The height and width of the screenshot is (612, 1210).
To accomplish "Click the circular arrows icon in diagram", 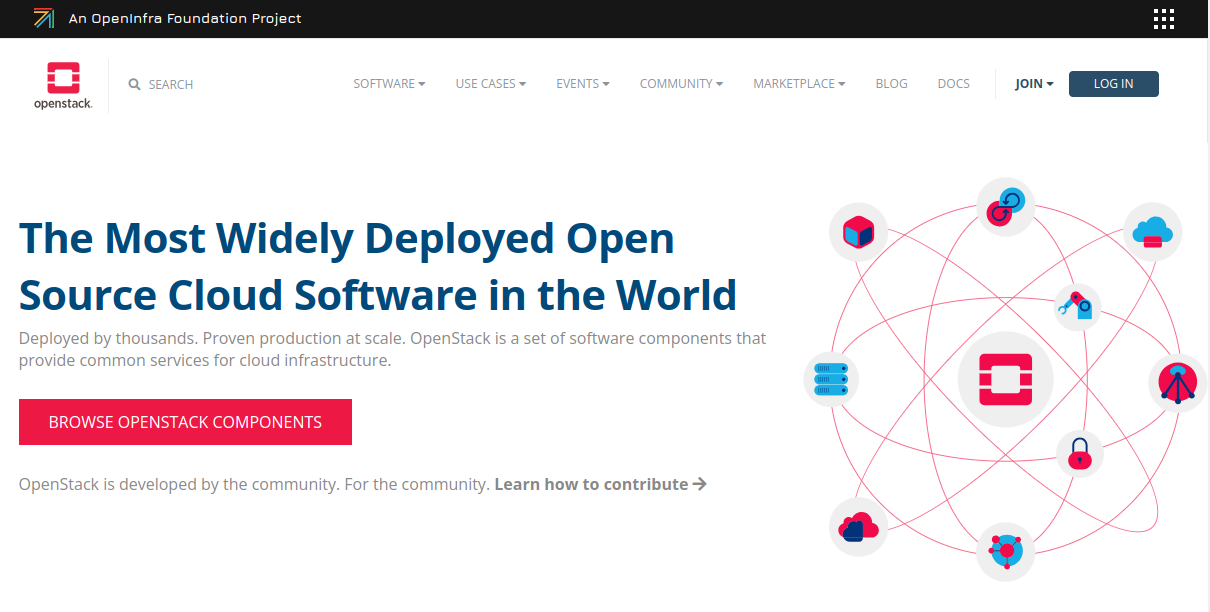I will coord(1005,207).
